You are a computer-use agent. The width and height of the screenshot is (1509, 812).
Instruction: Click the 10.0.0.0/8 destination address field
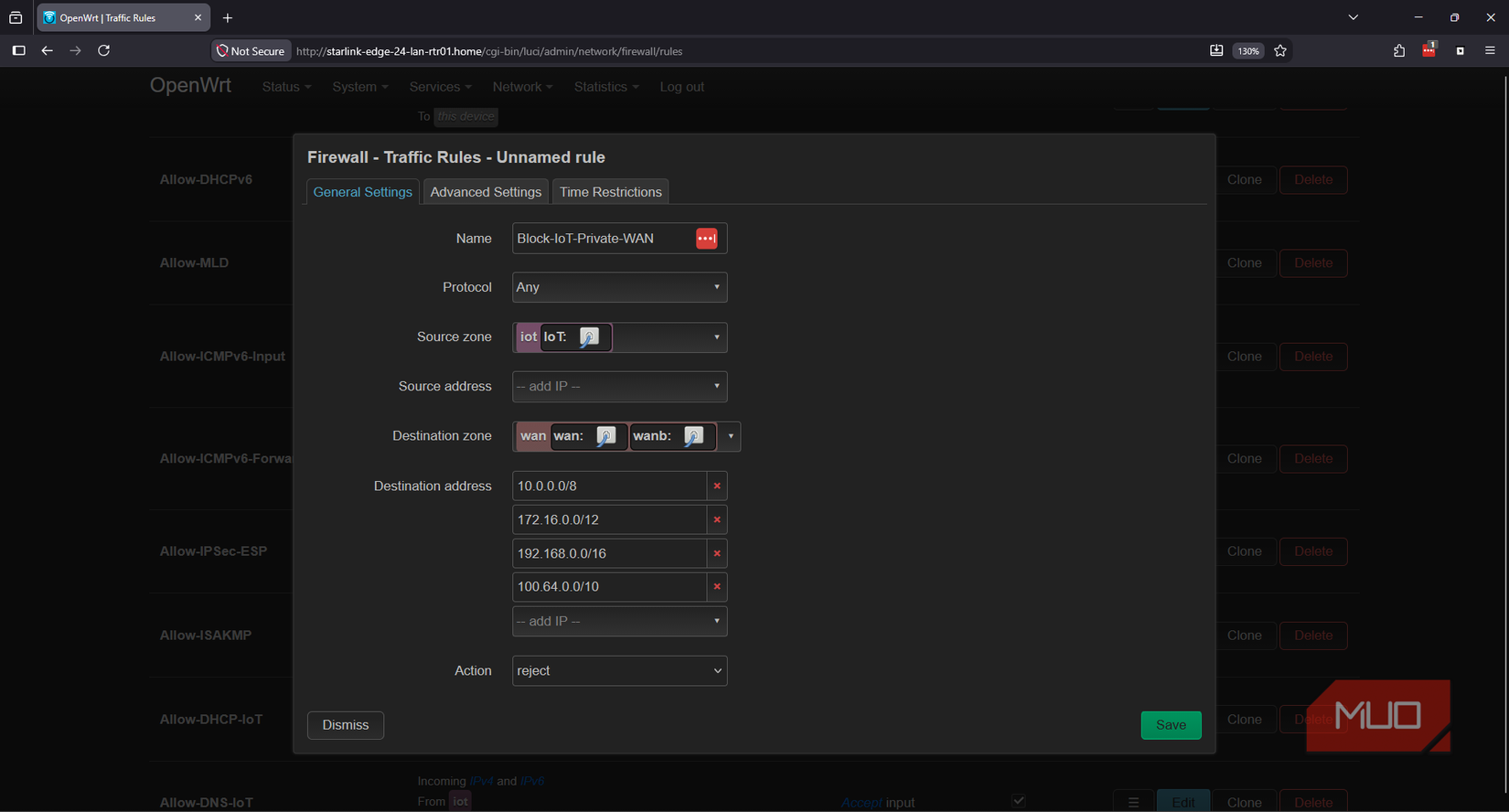click(609, 486)
